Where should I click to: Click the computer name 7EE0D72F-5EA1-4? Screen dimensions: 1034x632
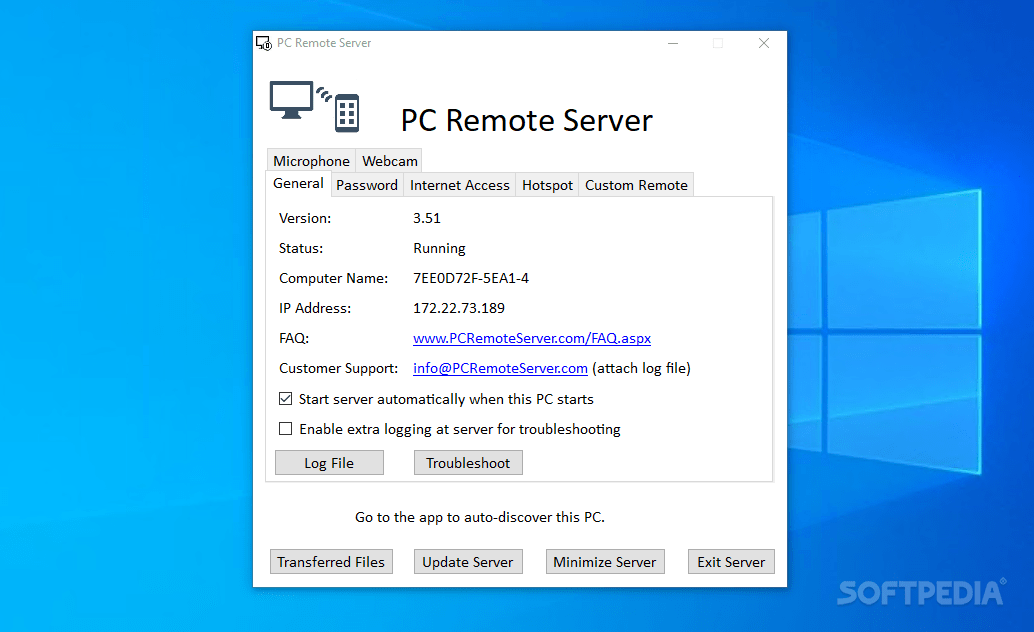(x=471, y=278)
